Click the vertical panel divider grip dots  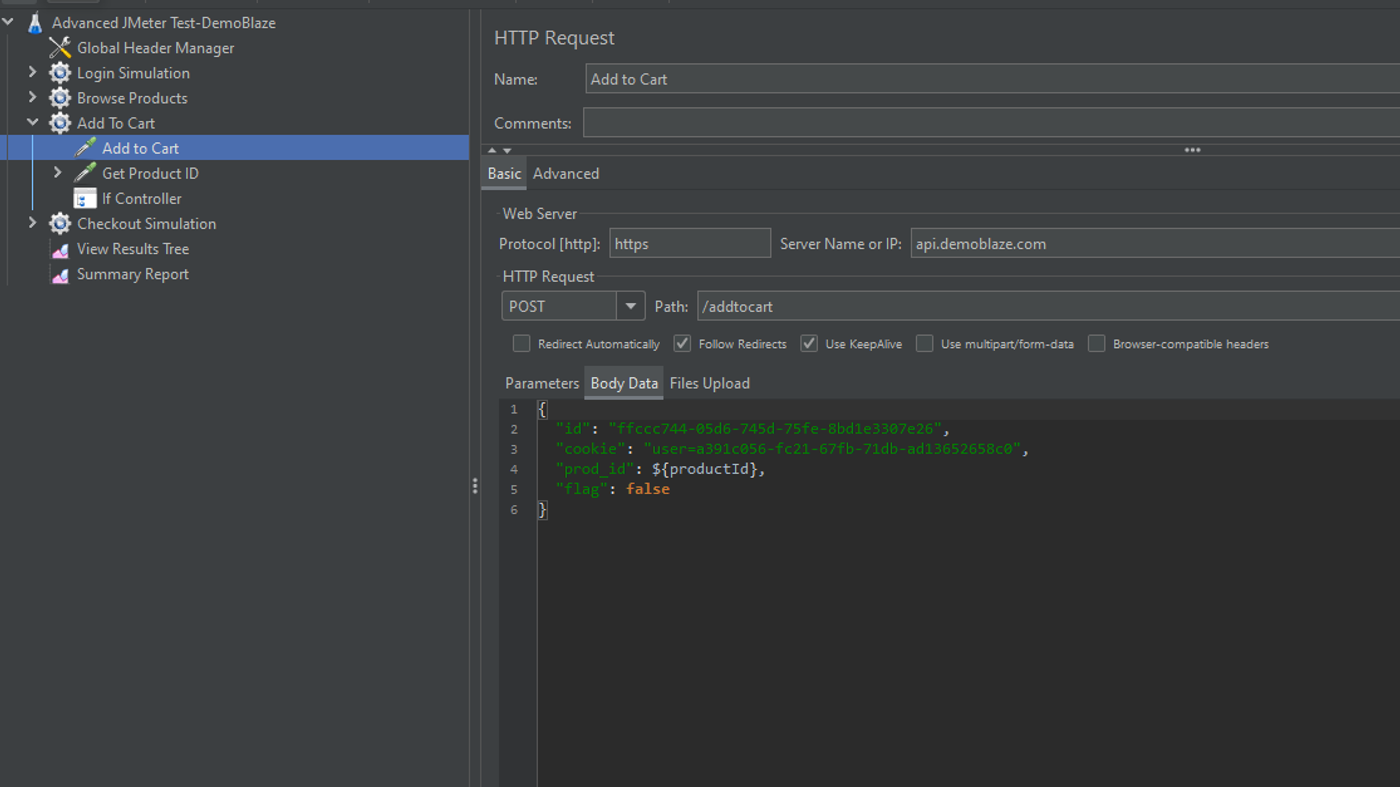click(474, 486)
